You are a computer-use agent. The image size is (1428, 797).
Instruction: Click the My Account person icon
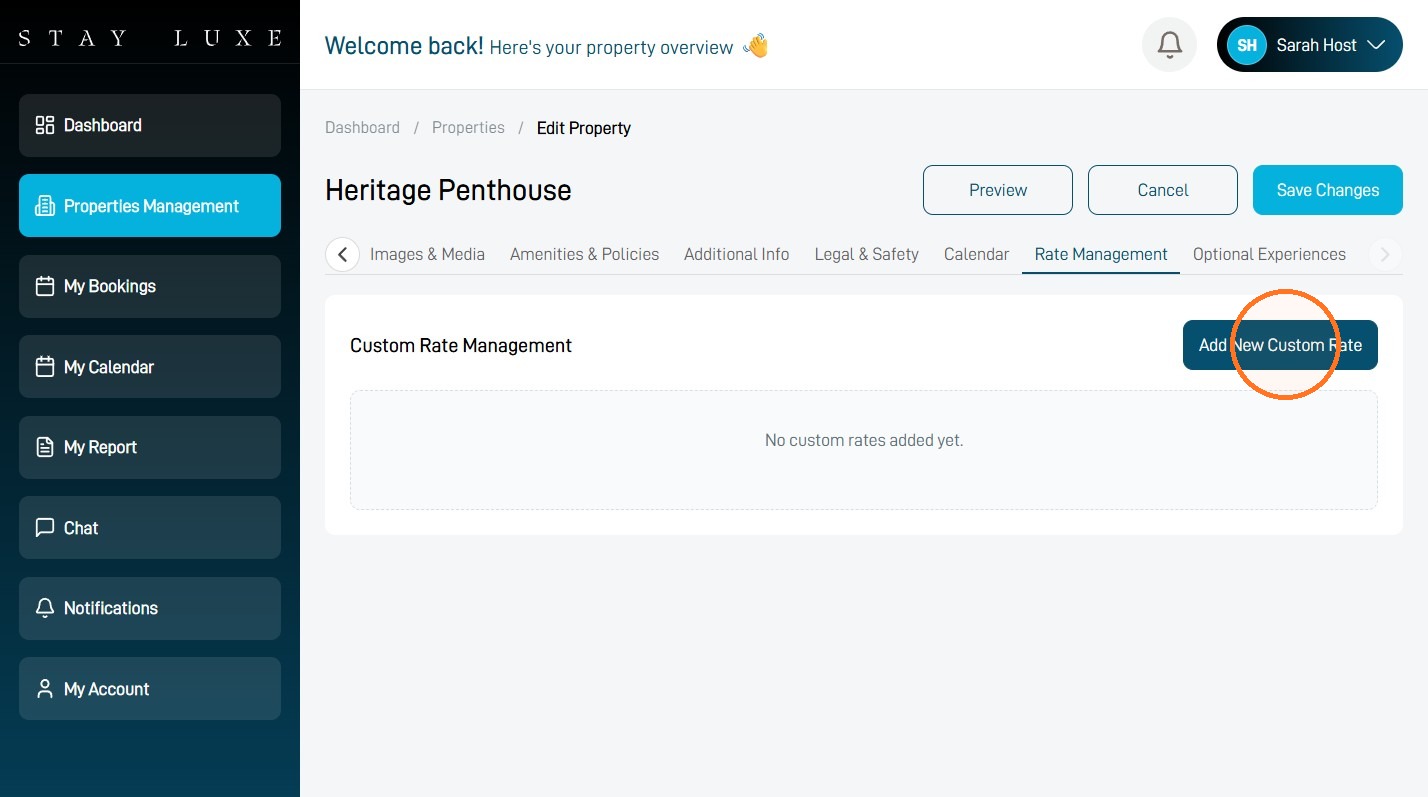click(45, 689)
